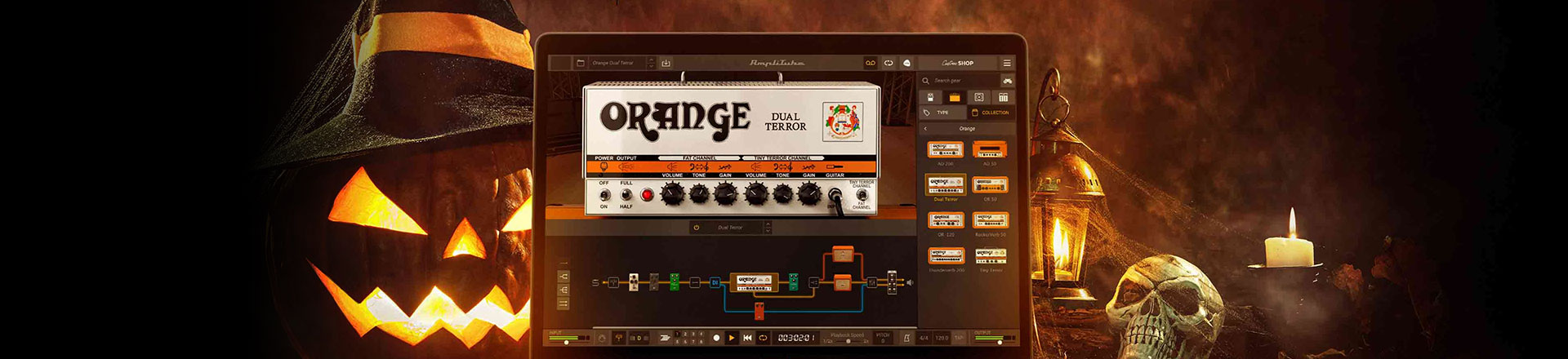Switch to the amplifiers gear category
The image size is (1568, 359).
(x=954, y=97)
